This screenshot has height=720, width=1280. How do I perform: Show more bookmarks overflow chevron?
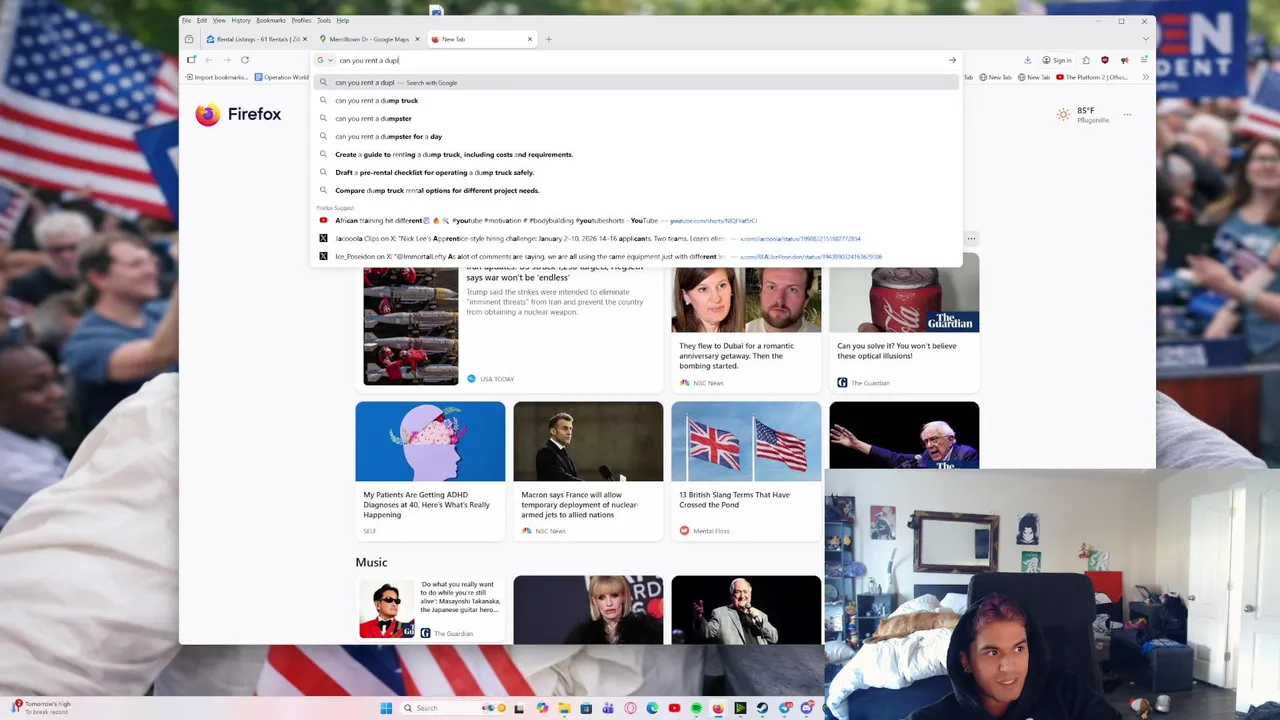(x=1145, y=77)
